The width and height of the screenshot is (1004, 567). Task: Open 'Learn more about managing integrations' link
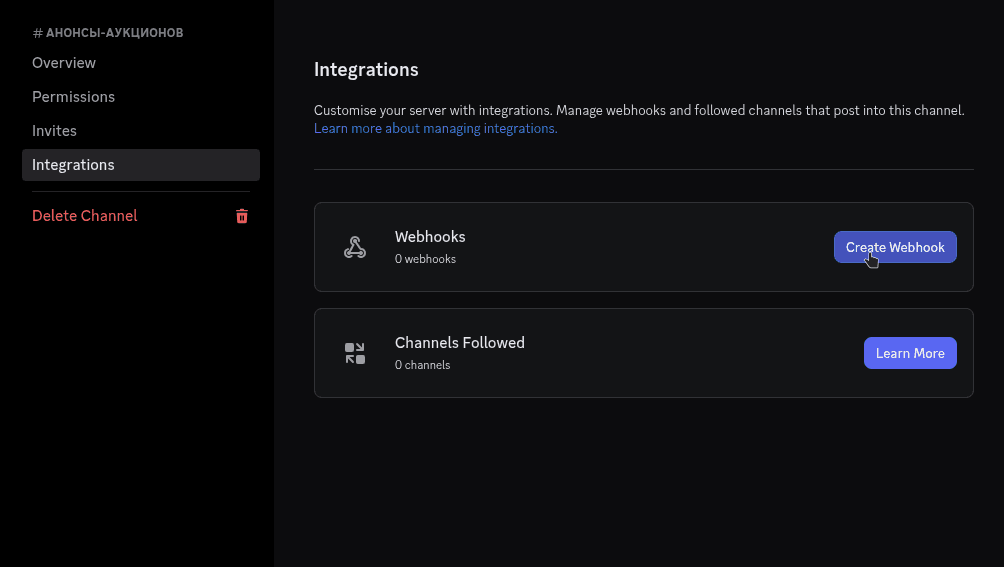coord(435,129)
